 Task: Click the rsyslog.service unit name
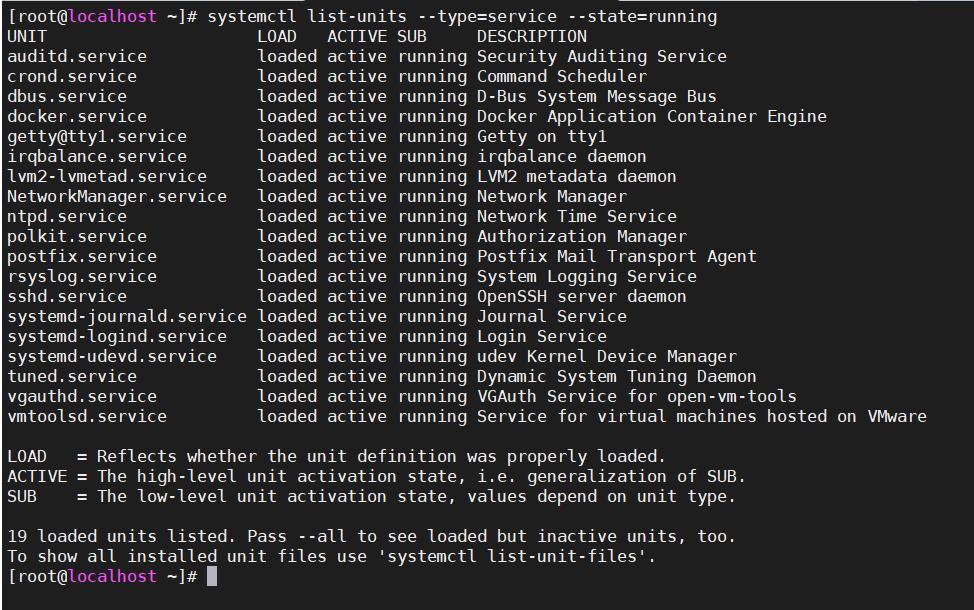[82, 276]
